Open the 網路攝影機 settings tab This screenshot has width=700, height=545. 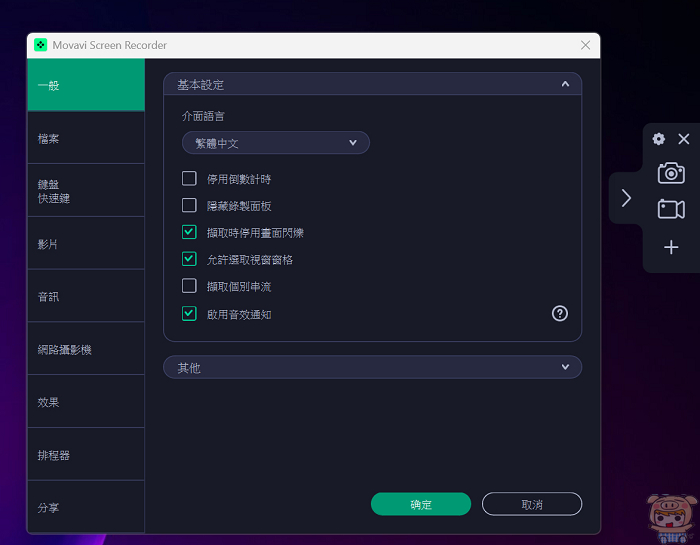[x=86, y=349]
